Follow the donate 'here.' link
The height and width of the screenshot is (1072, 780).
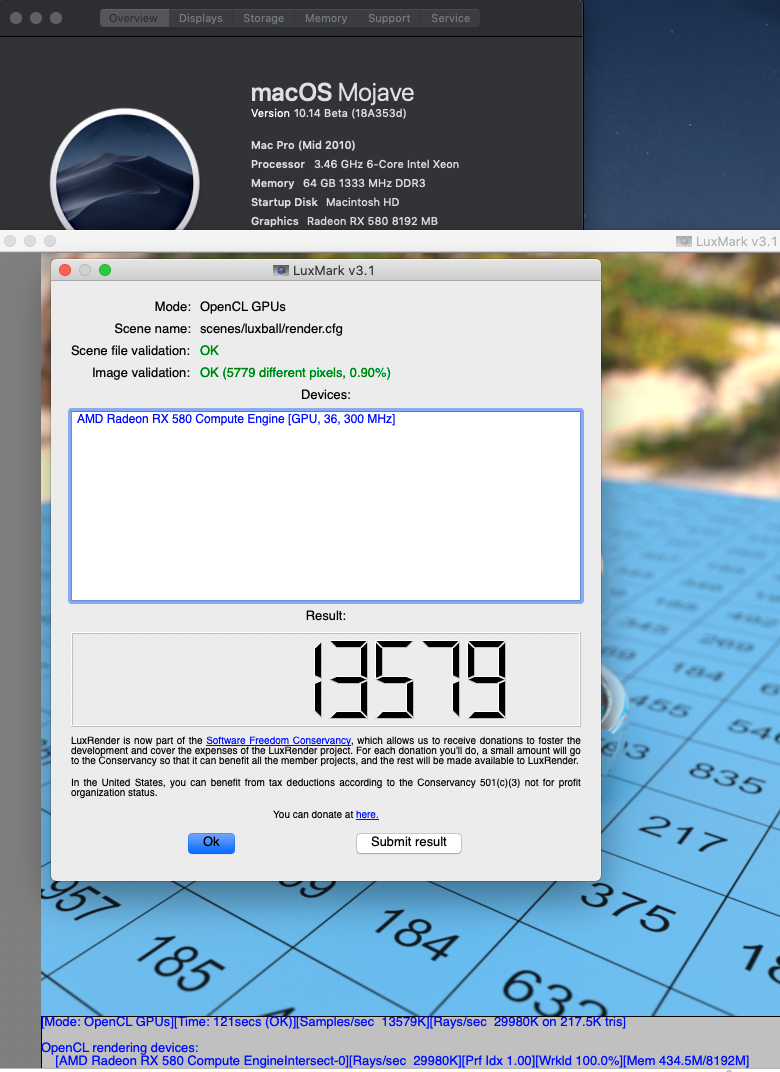367,814
